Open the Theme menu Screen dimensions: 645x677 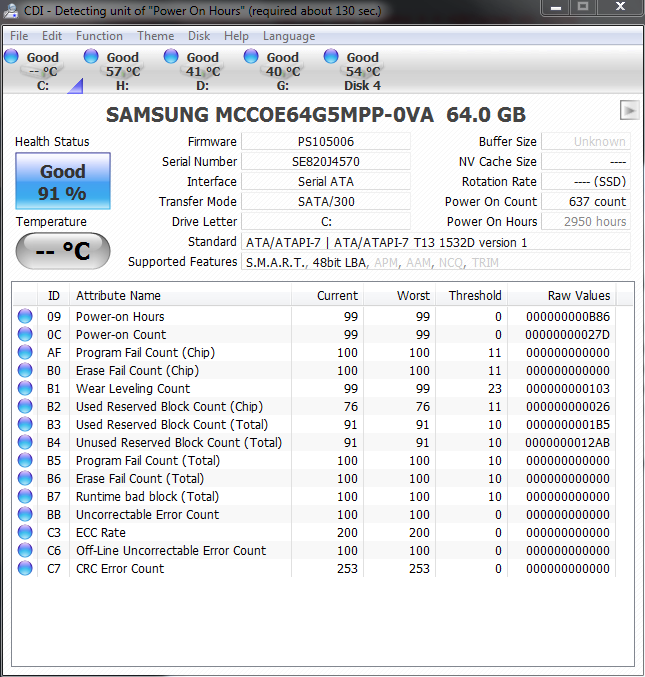point(155,36)
